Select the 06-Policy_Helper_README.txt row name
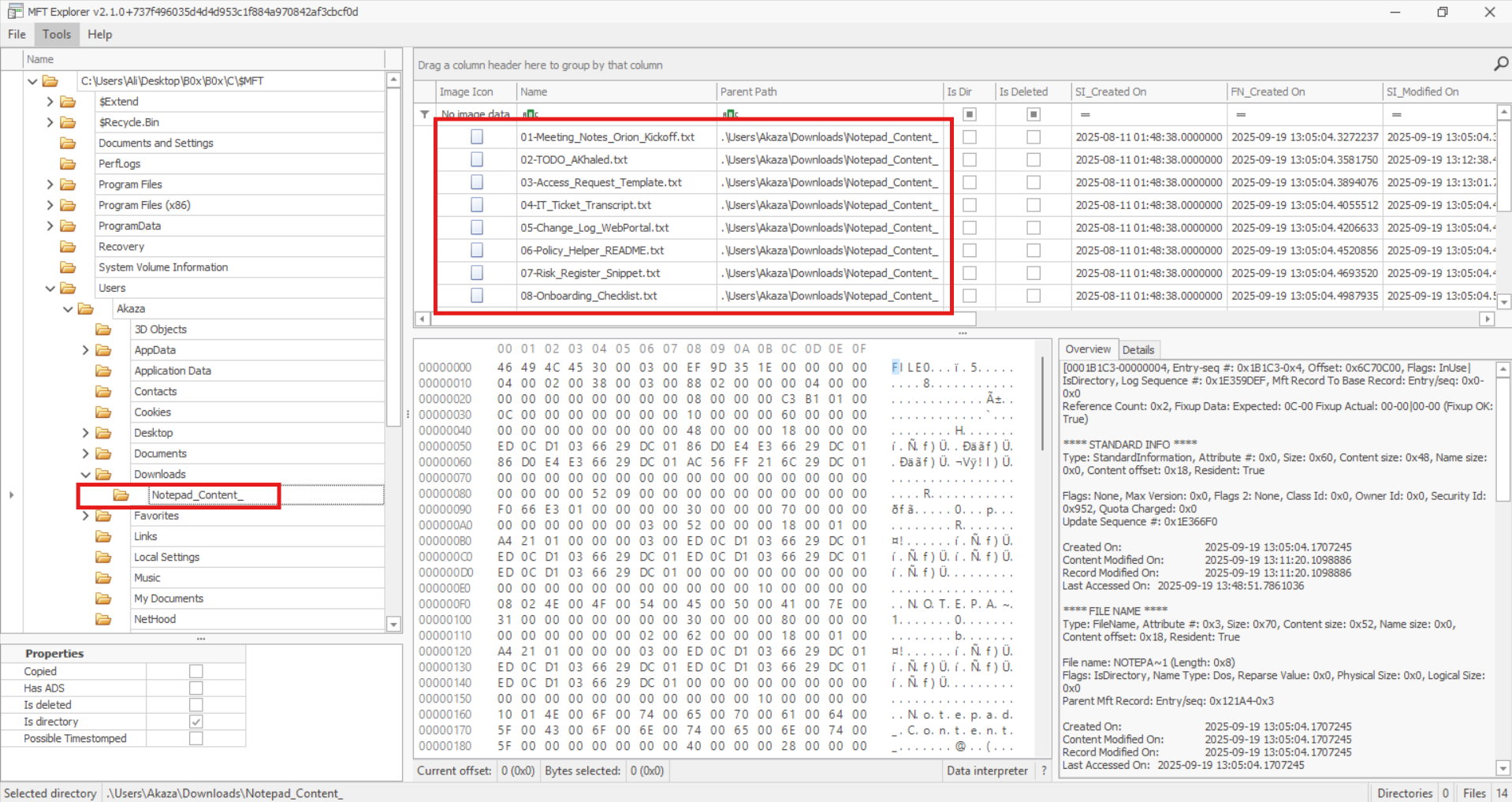This screenshot has width=1512, height=802. click(x=592, y=250)
